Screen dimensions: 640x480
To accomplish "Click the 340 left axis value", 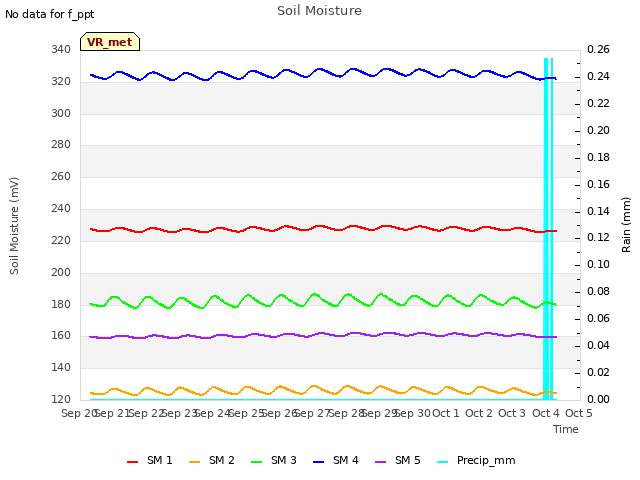I will point(61,49).
